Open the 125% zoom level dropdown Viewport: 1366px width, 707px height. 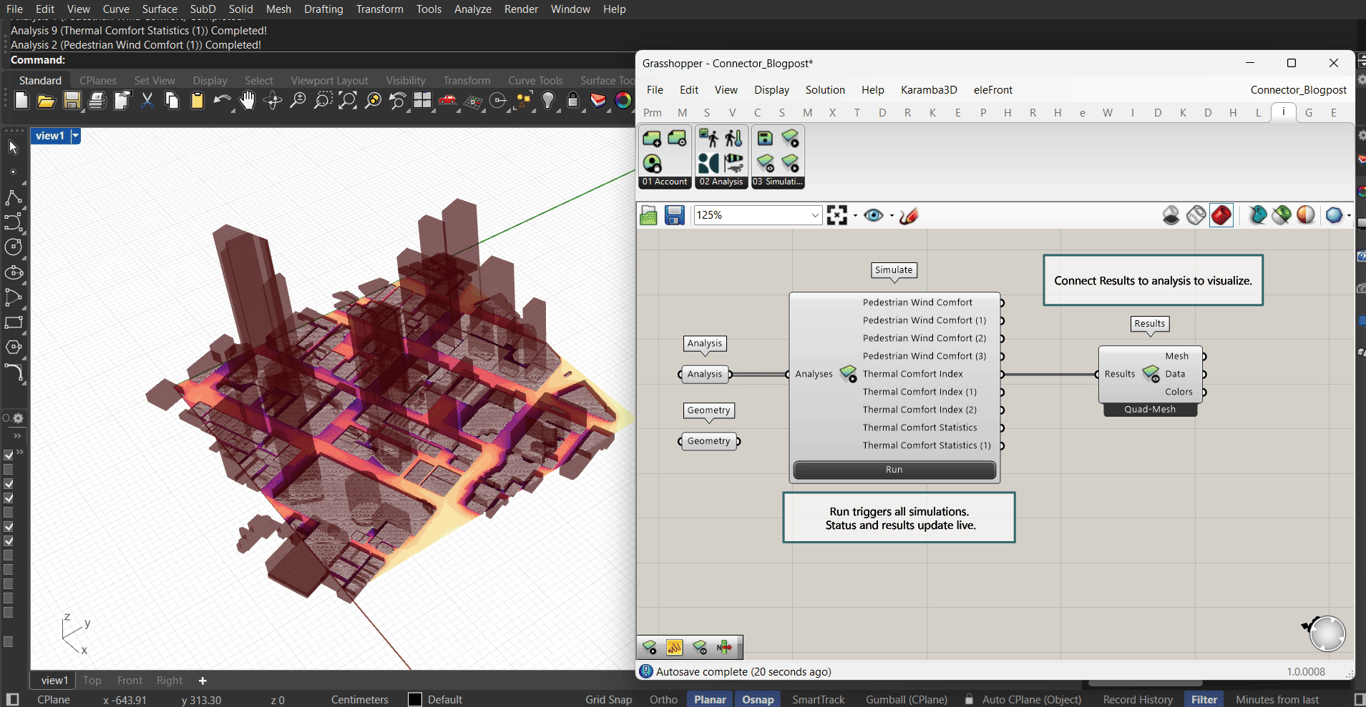click(x=815, y=215)
